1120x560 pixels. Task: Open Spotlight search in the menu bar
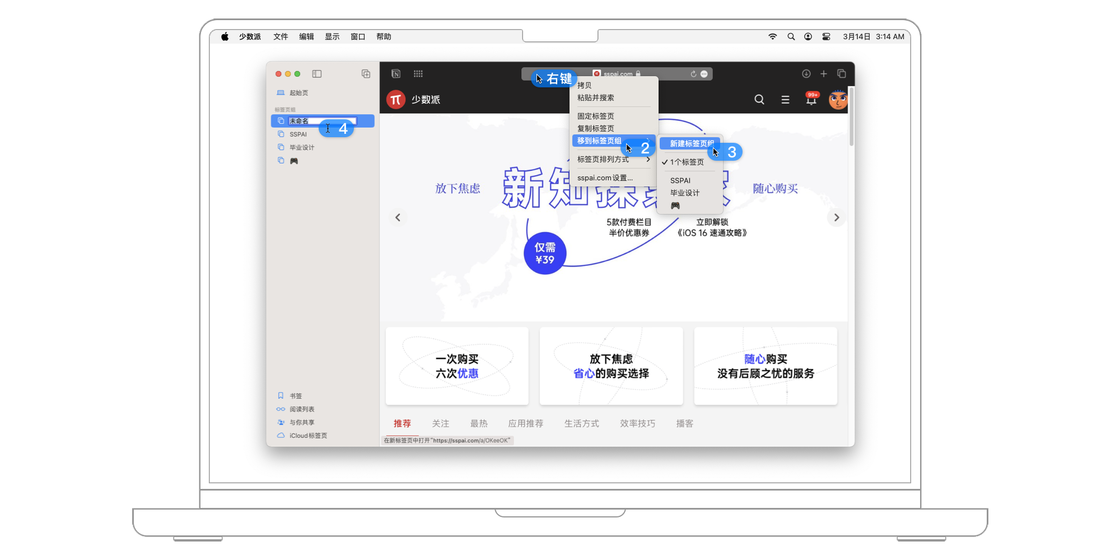pyautogui.click(x=791, y=36)
